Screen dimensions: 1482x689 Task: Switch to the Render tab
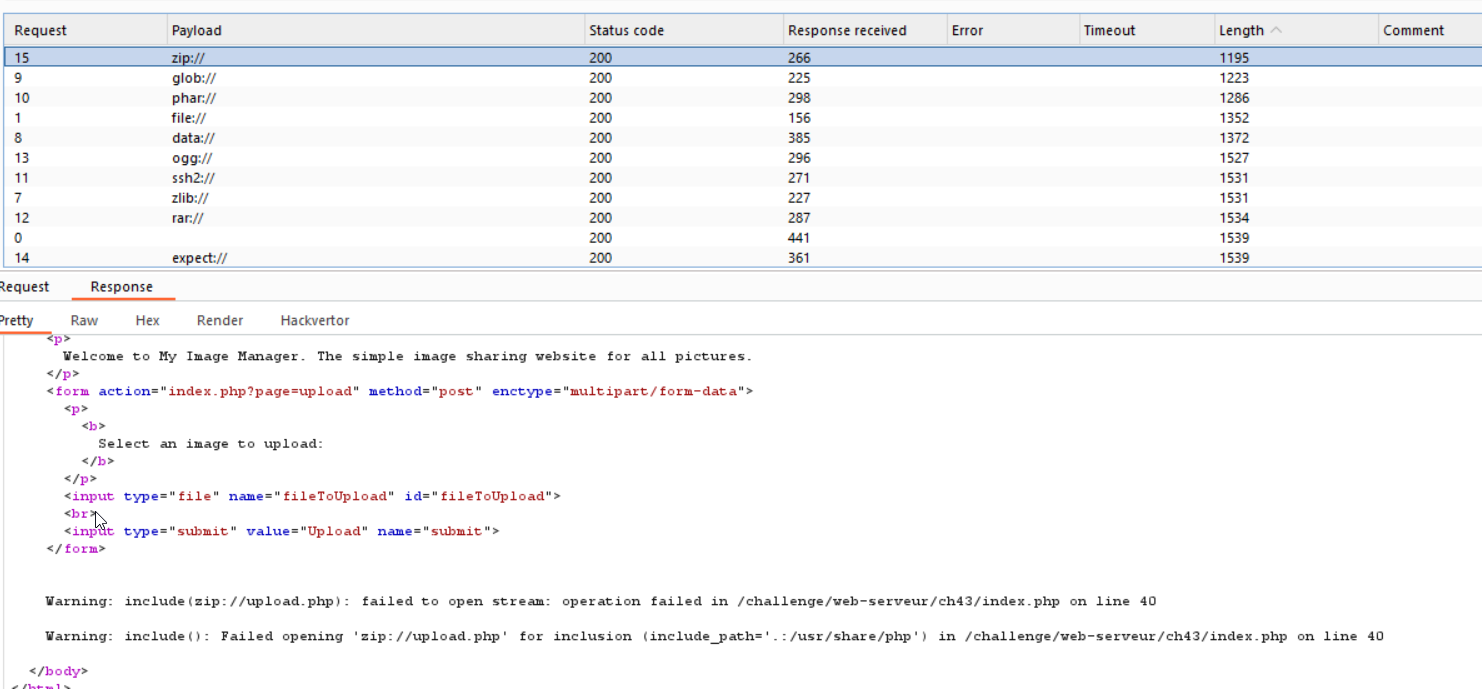219,320
